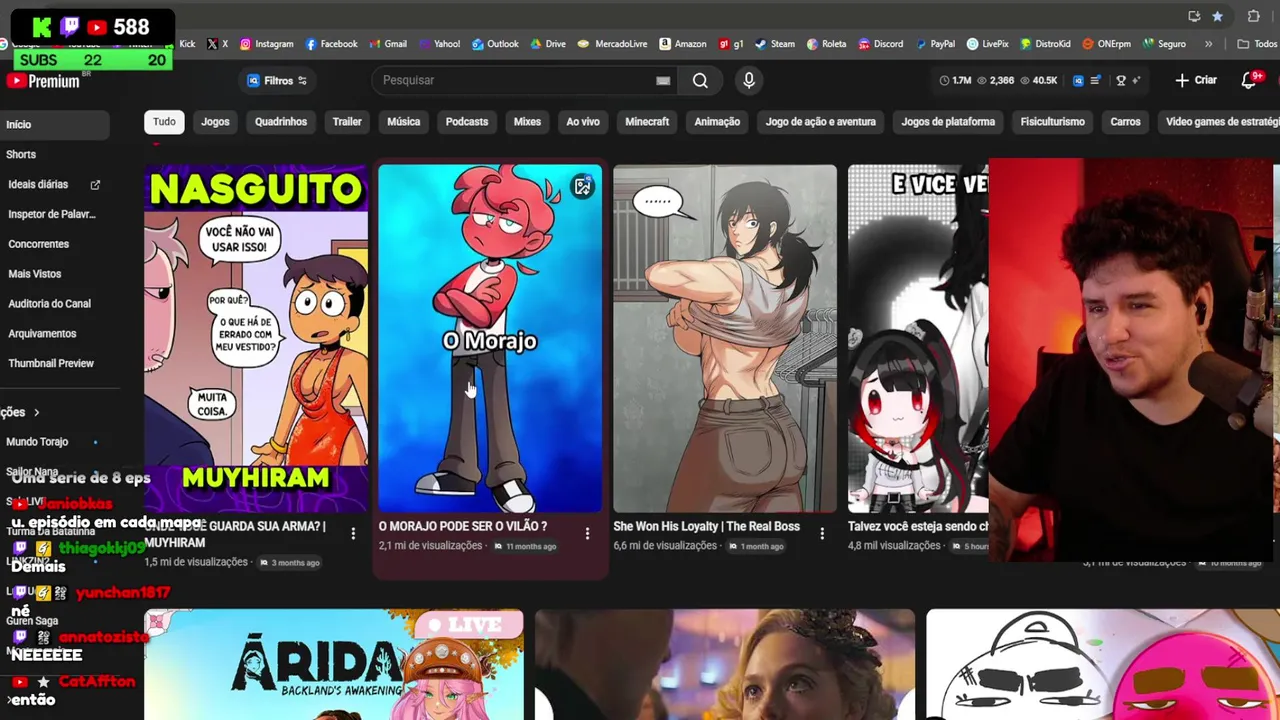Open the notifications bell
1280x720 pixels.
(1249, 81)
